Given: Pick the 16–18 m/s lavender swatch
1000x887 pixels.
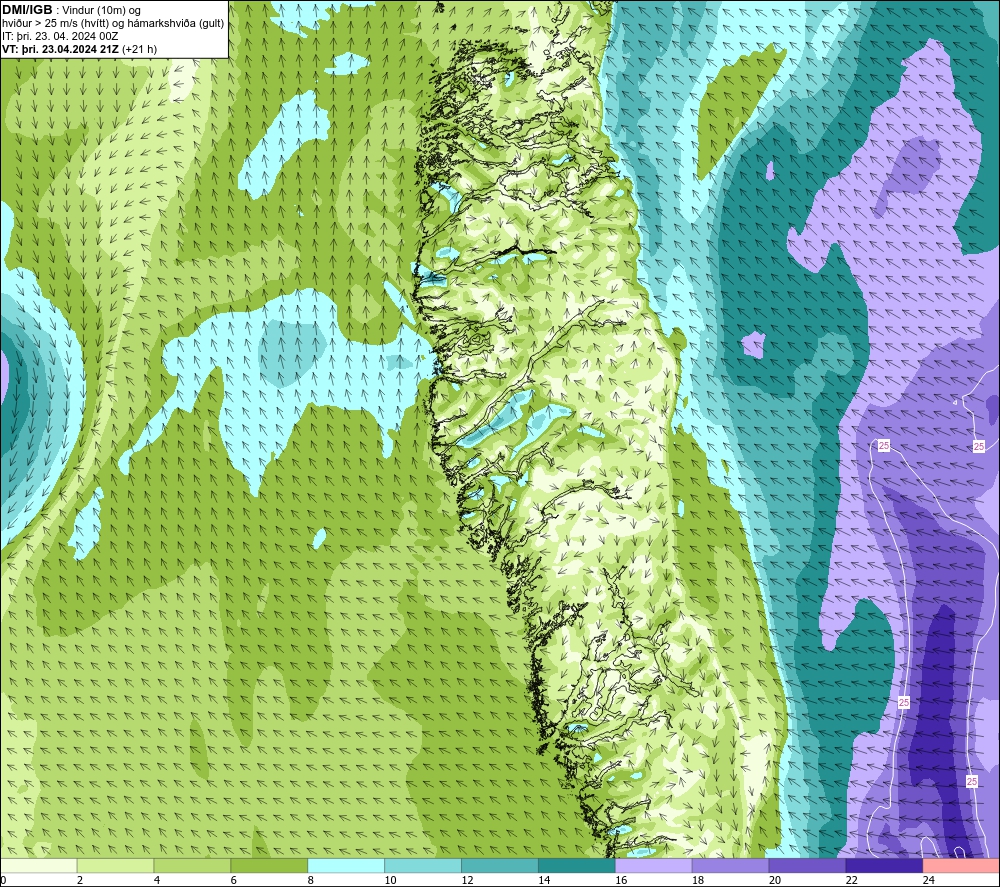Looking at the screenshot, I should tap(653, 865).
